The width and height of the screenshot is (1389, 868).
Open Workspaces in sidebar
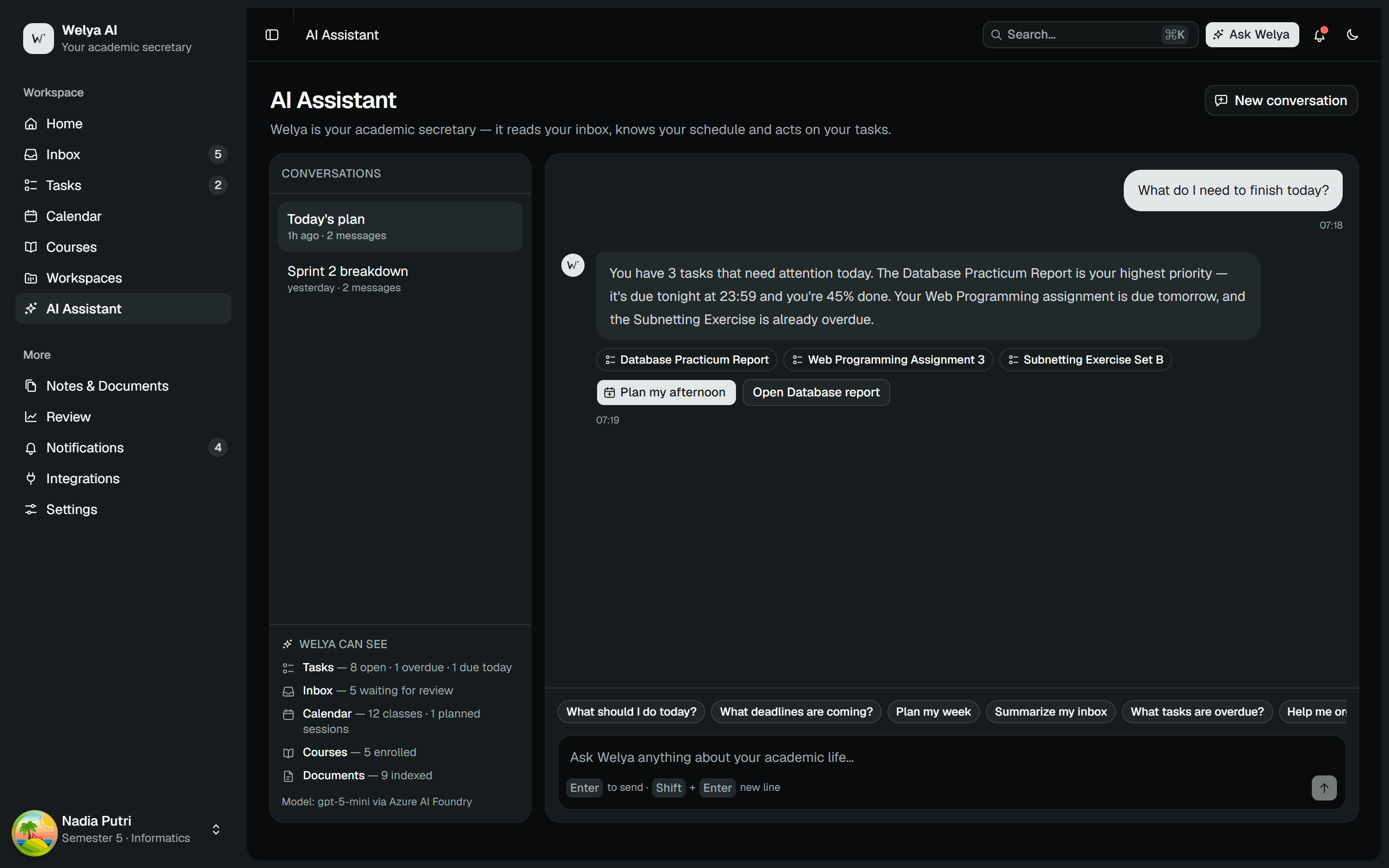pyautogui.click(x=123, y=278)
